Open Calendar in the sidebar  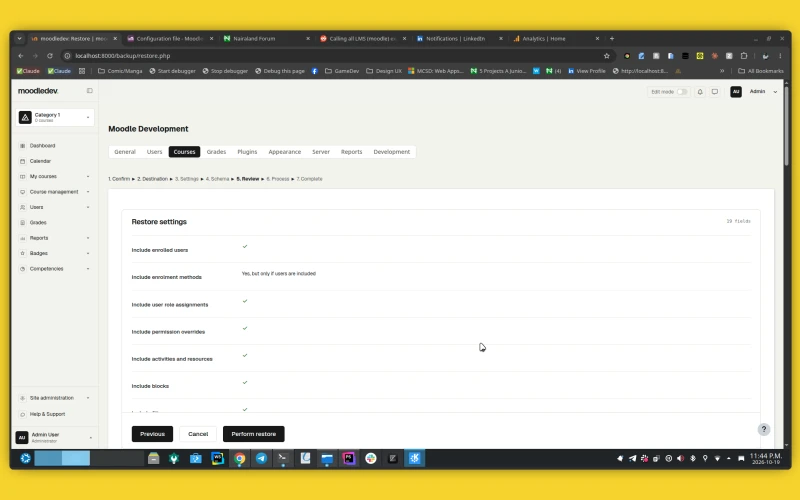click(x=40, y=161)
